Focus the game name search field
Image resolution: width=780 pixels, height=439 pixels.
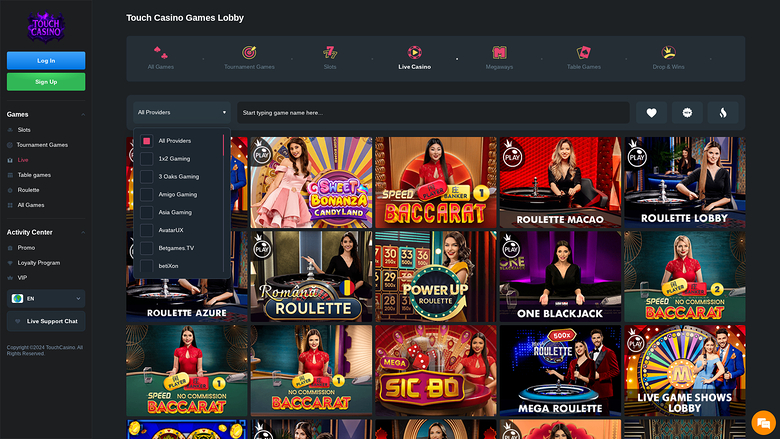point(433,113)
